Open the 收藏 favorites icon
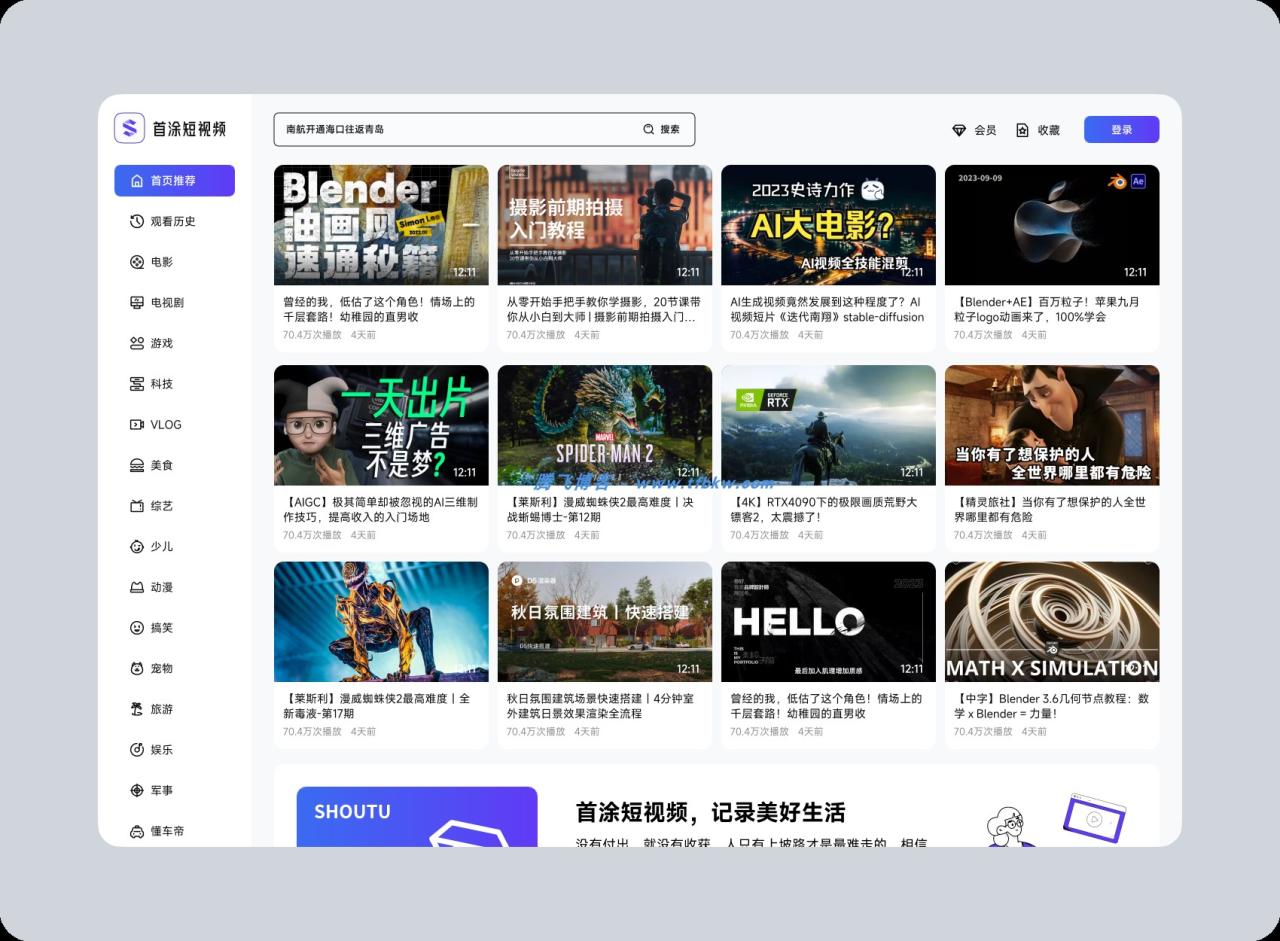1280x941 pixels. tap(1020, 129)
